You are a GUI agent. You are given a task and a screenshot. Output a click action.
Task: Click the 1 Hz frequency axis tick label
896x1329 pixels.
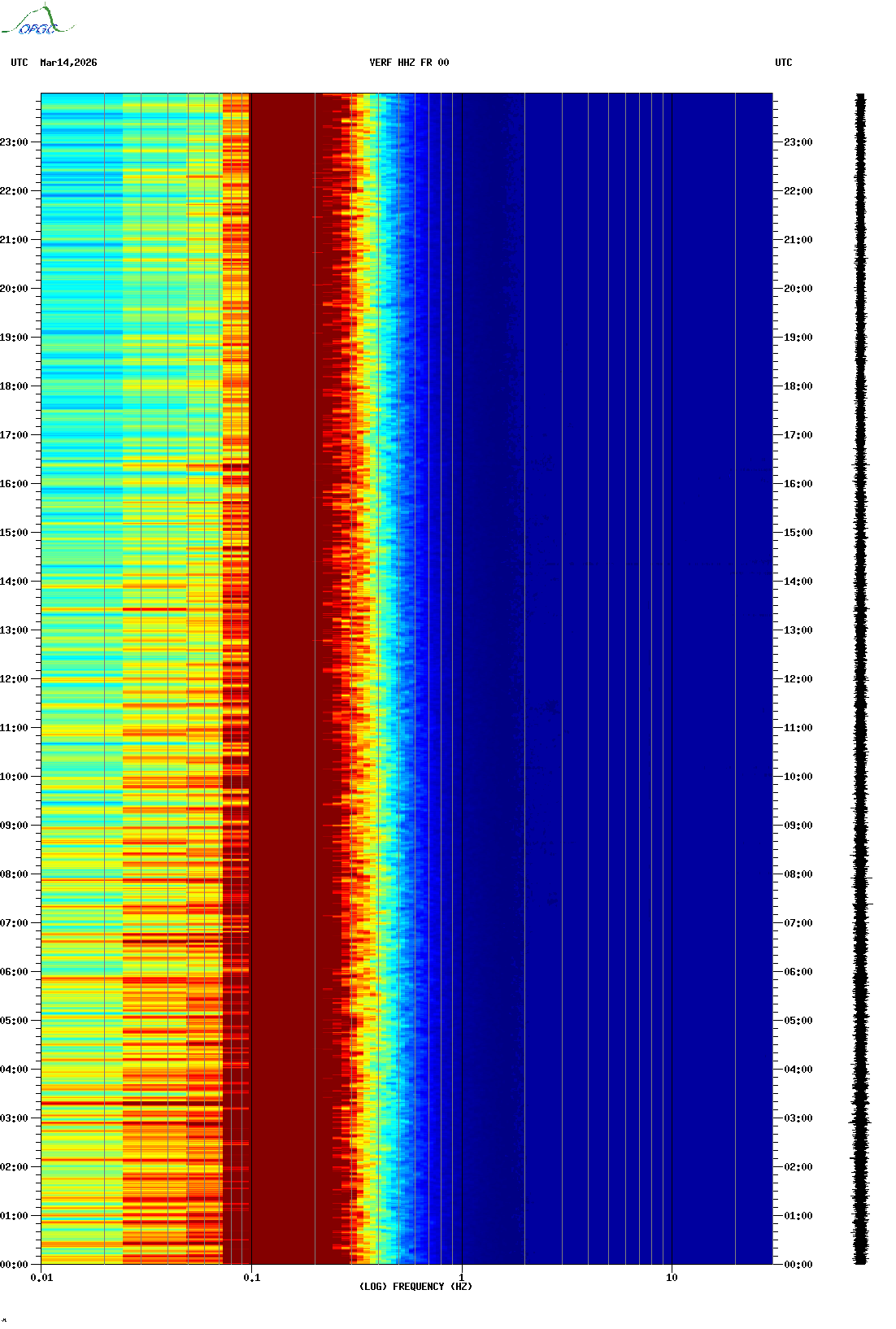click(x=462, y=1278)
